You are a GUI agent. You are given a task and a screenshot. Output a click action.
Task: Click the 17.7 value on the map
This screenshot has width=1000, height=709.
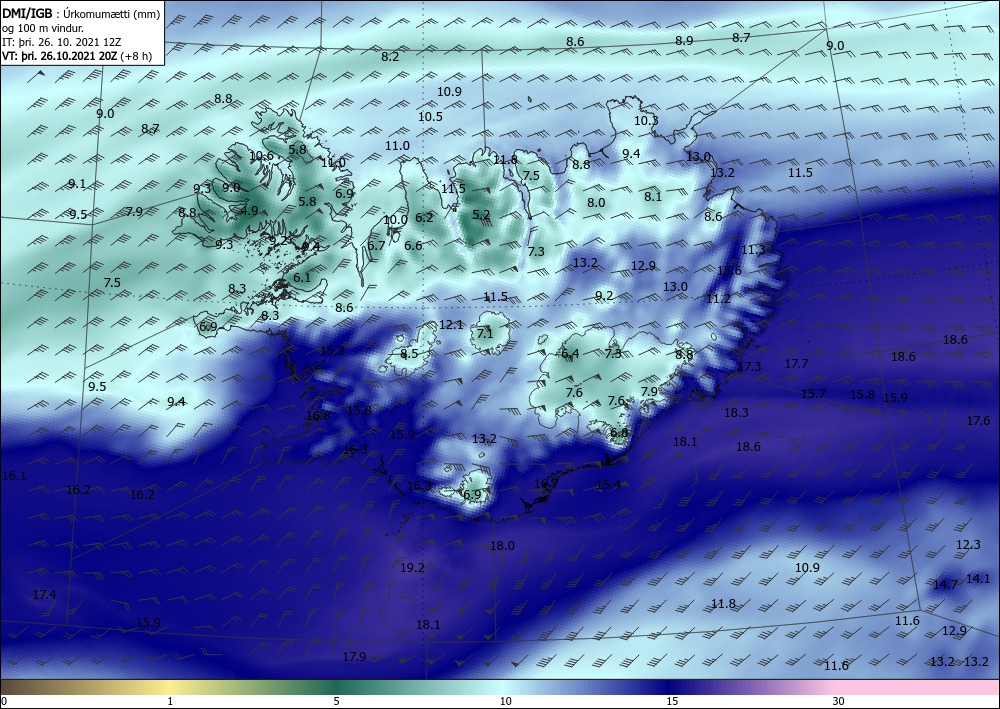(797, 363)
